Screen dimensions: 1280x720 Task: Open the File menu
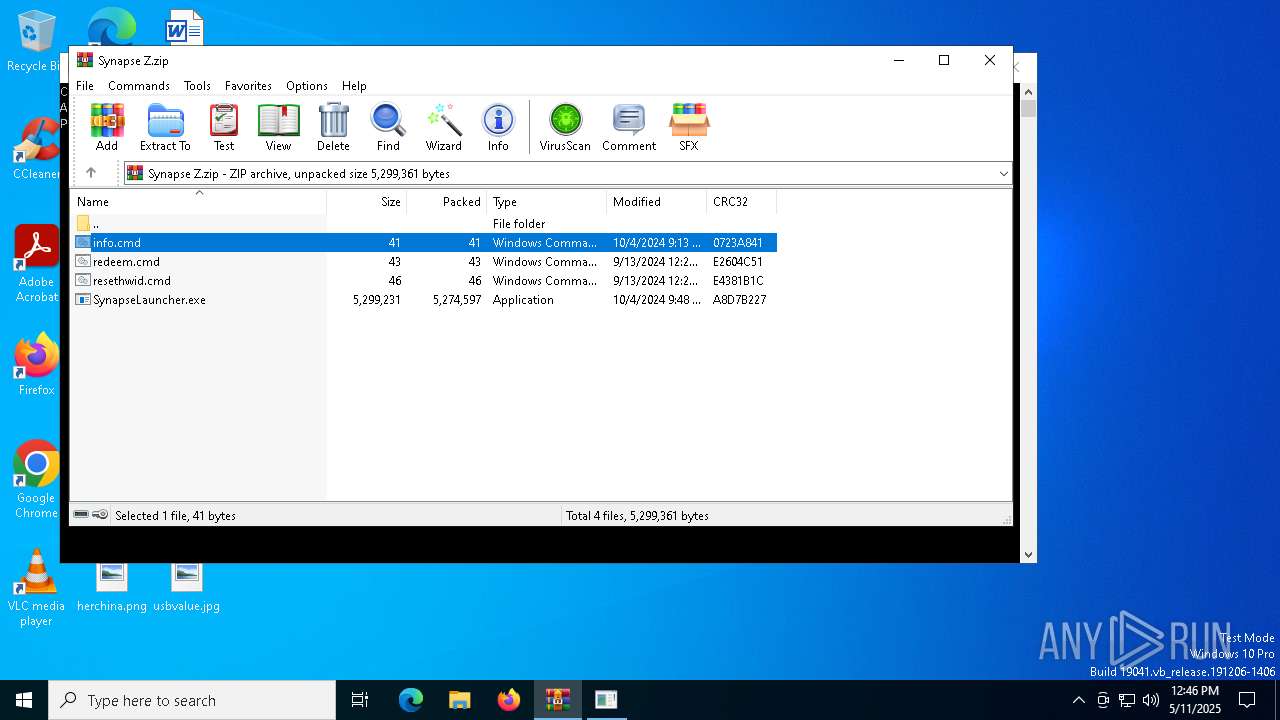tap(85, 86)
